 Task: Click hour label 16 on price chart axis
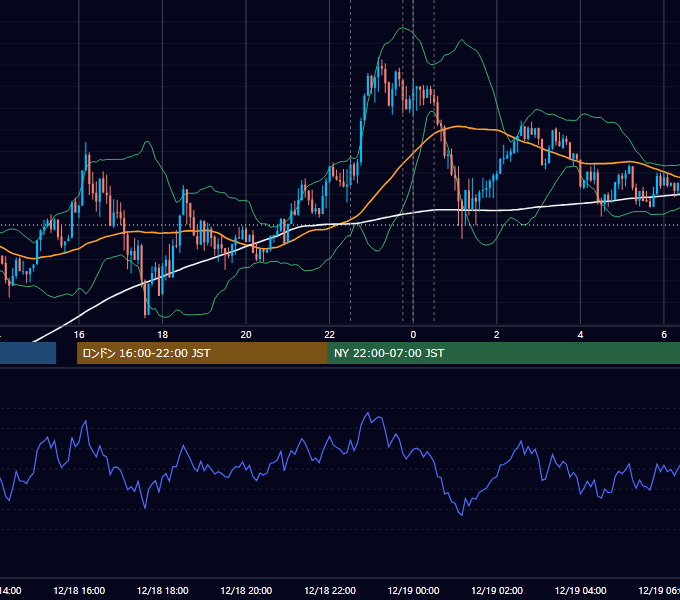pos(79,335)
